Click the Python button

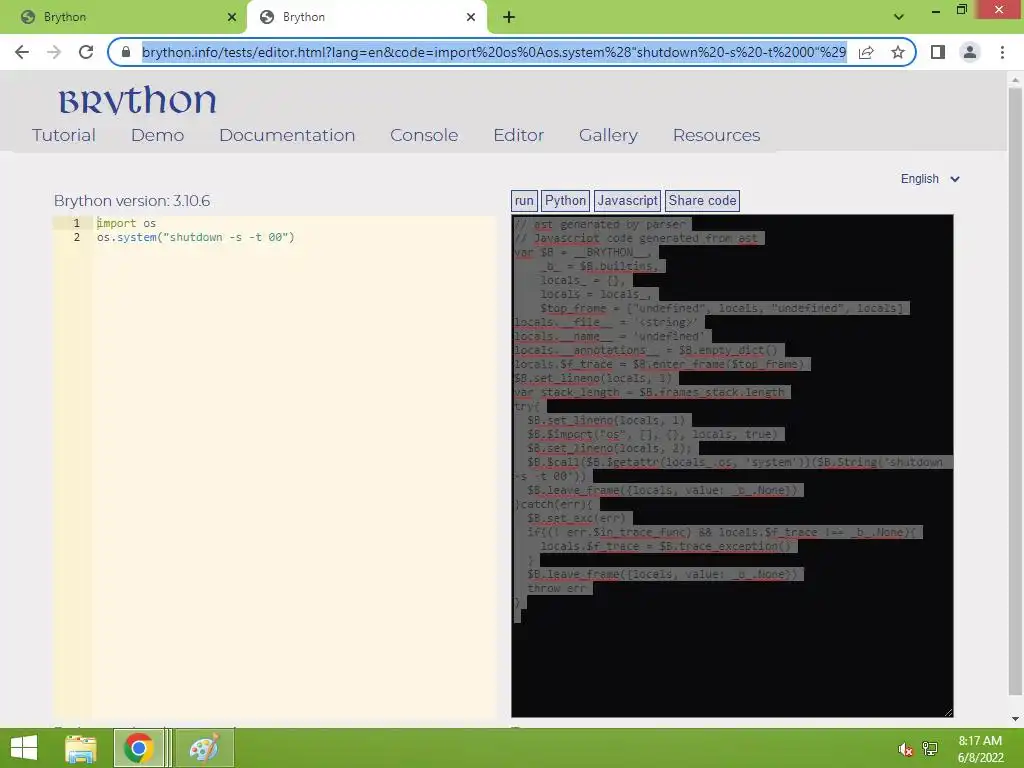pyautogui.click(x=566, y=200)
